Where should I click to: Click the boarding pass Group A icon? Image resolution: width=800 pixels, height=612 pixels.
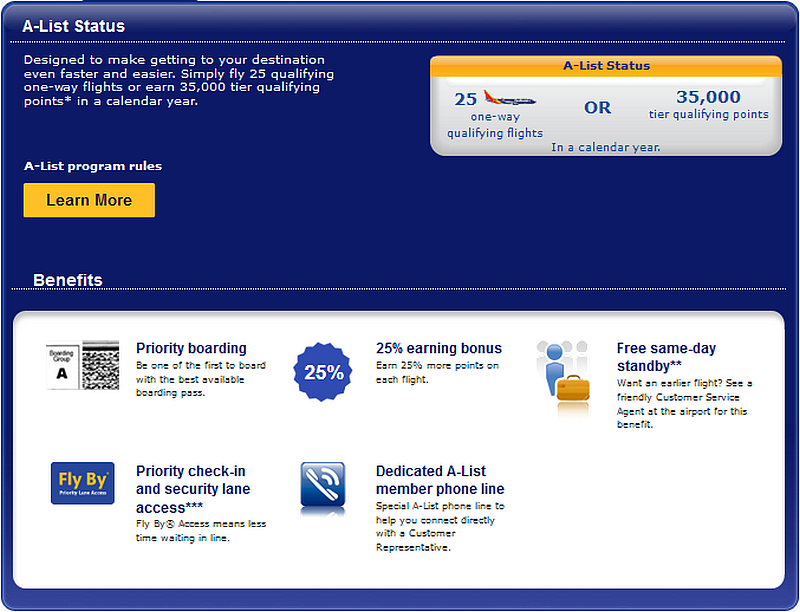[83, 365]
